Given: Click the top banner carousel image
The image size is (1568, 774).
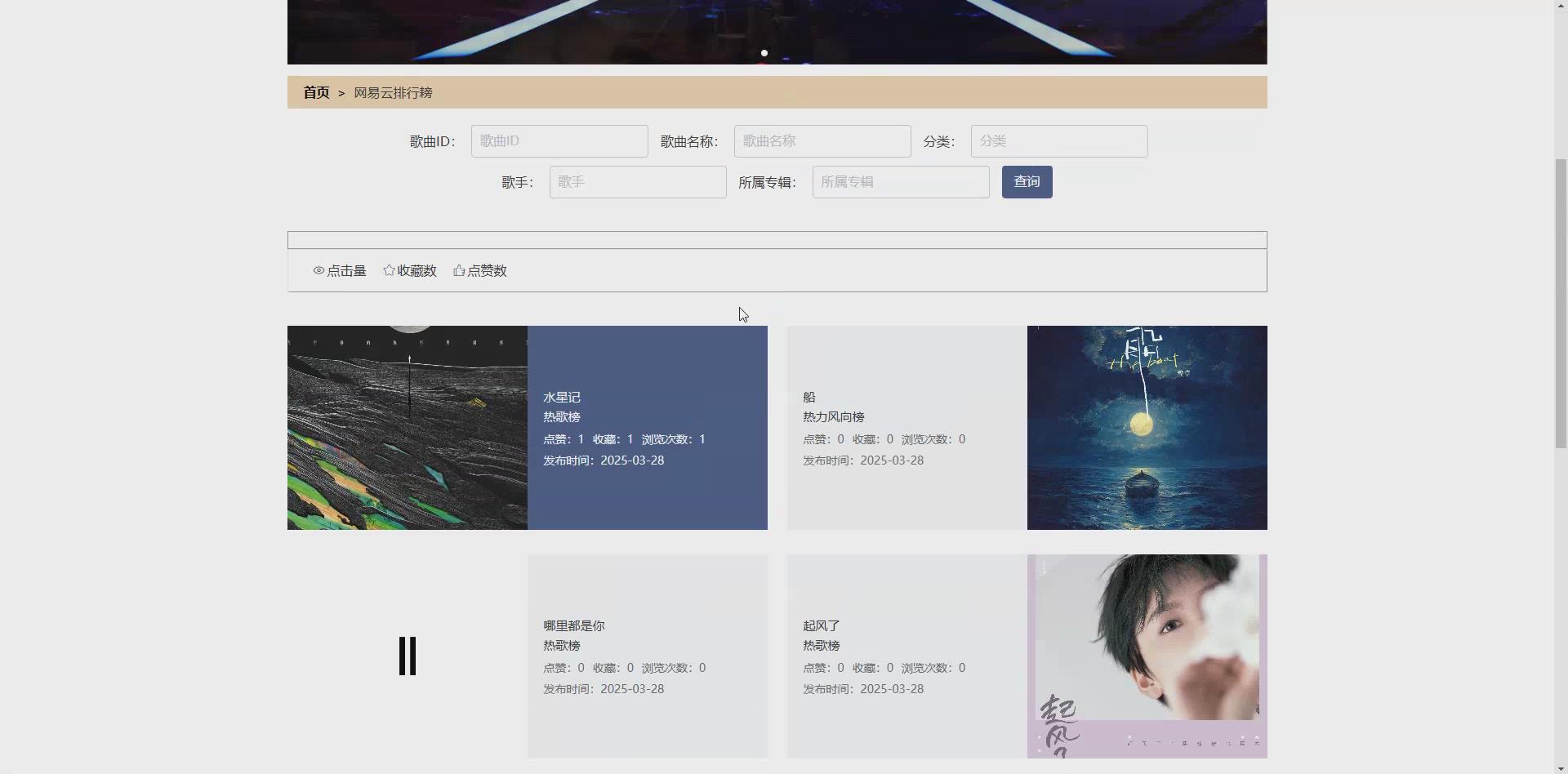Looking at the screenshot, I should click(x=777, y=32).
